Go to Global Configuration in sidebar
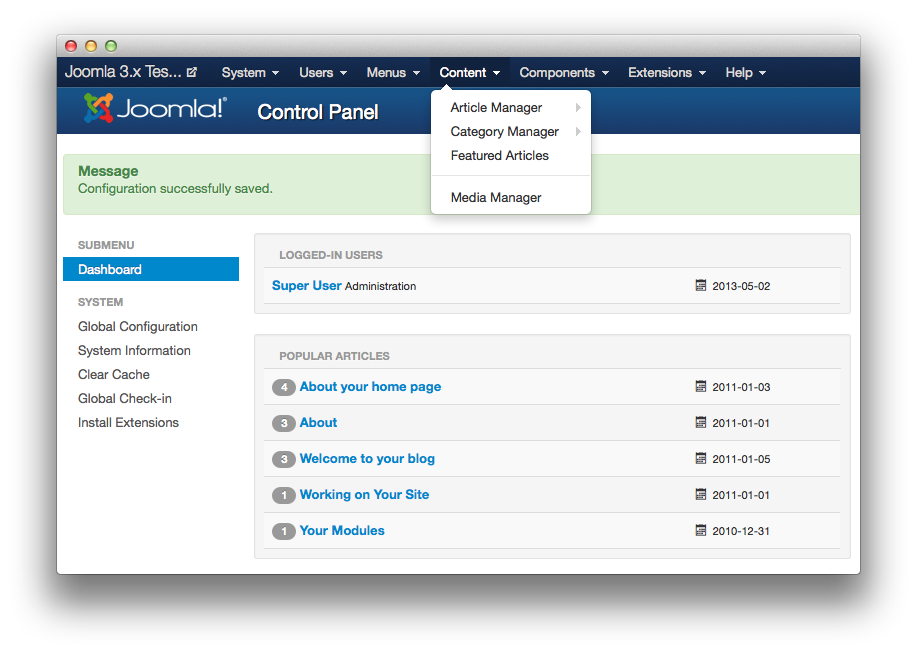Screen dimensions: 917x653 click(138, 327)
